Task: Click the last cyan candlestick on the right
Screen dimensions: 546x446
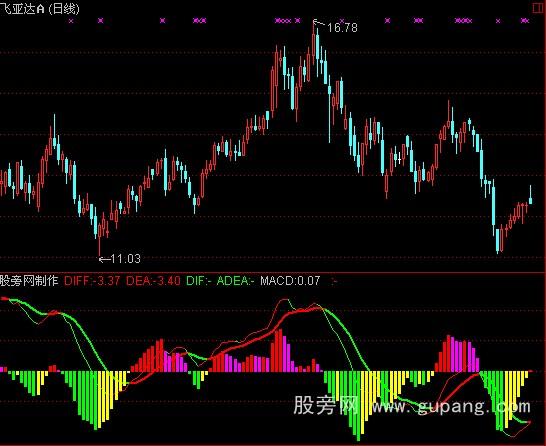Action: click(x=530, y=195)
